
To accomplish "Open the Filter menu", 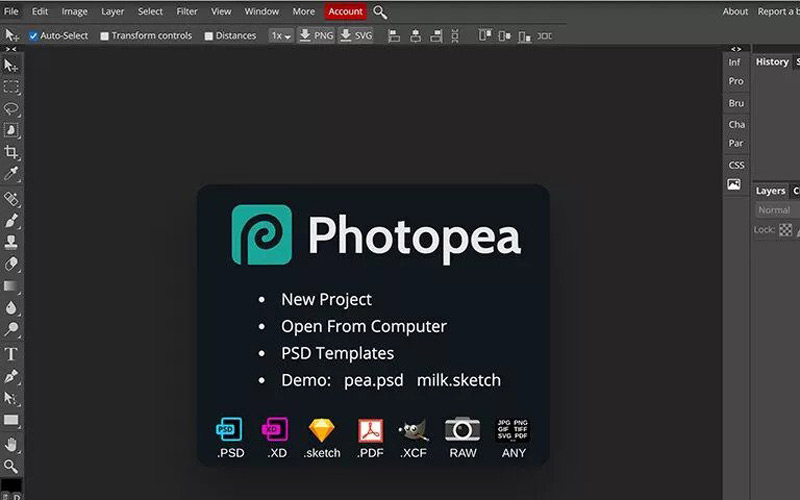I will (187, 11).
